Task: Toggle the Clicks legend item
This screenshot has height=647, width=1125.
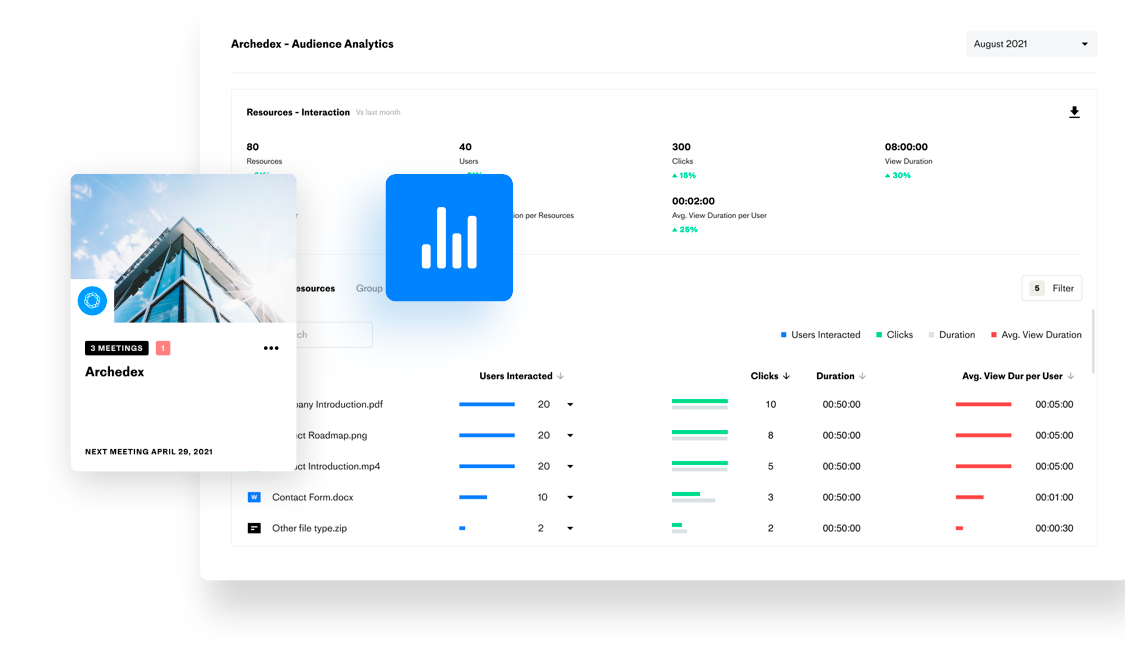Action: click(x=893, y=335)
